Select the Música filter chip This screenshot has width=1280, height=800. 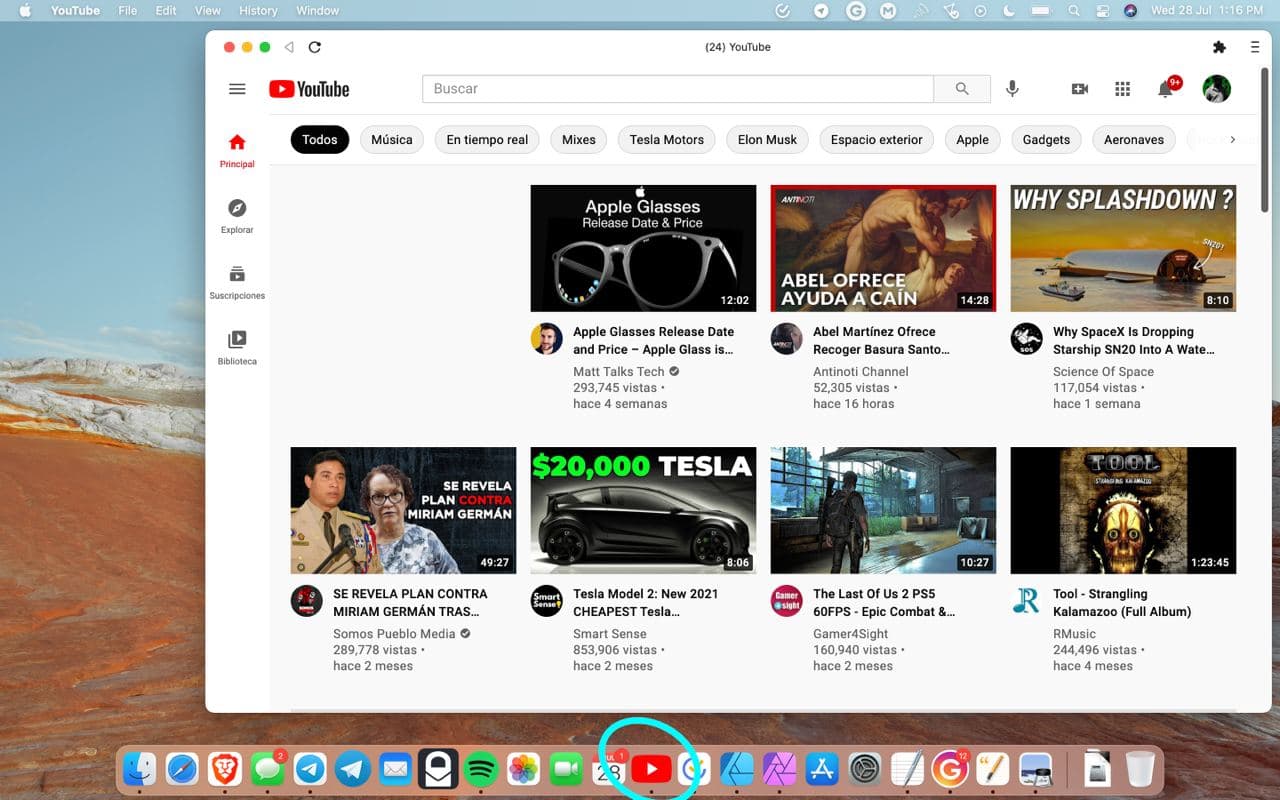pyautogui.click(x=391, y=140)
